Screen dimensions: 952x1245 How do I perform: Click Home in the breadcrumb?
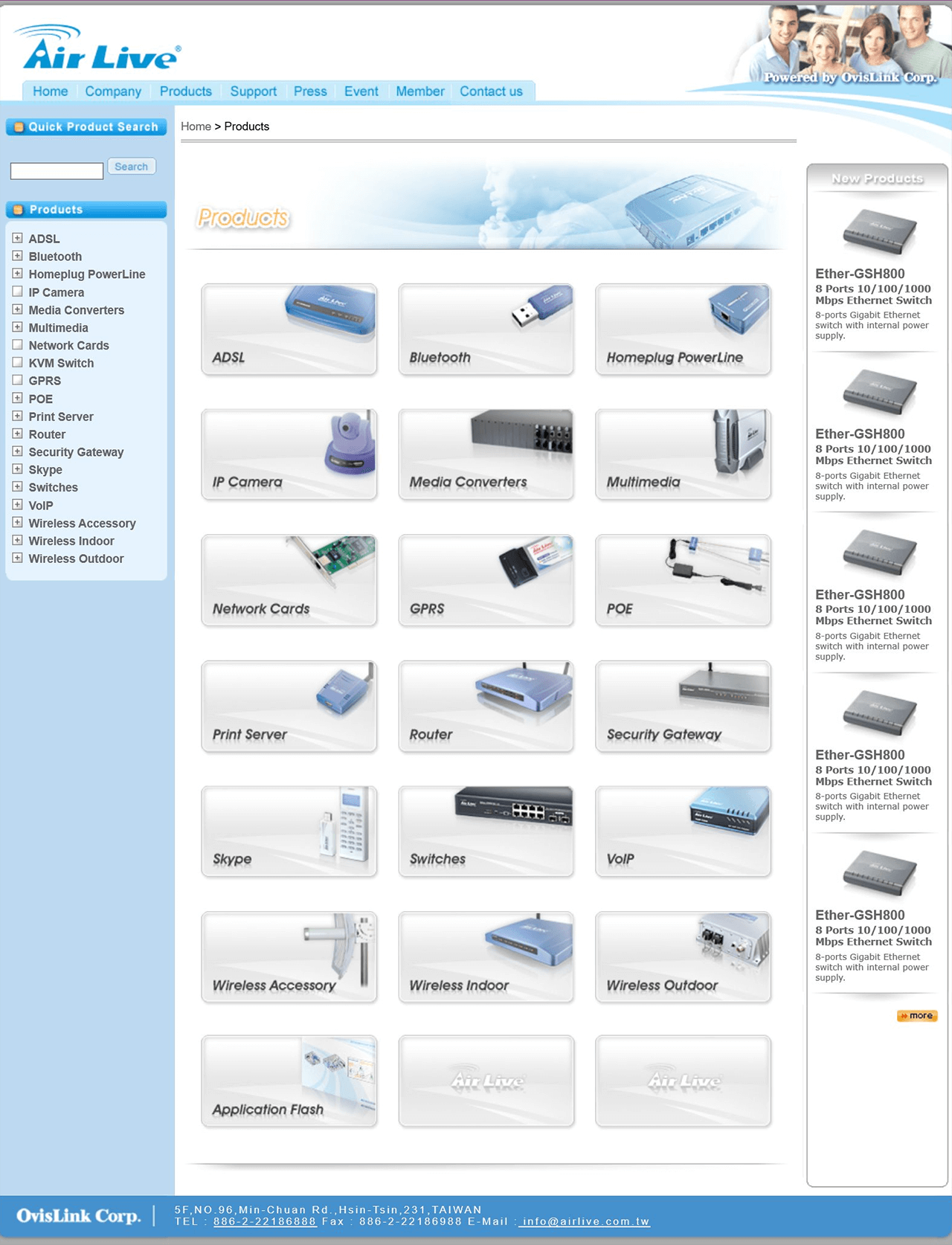196,126
